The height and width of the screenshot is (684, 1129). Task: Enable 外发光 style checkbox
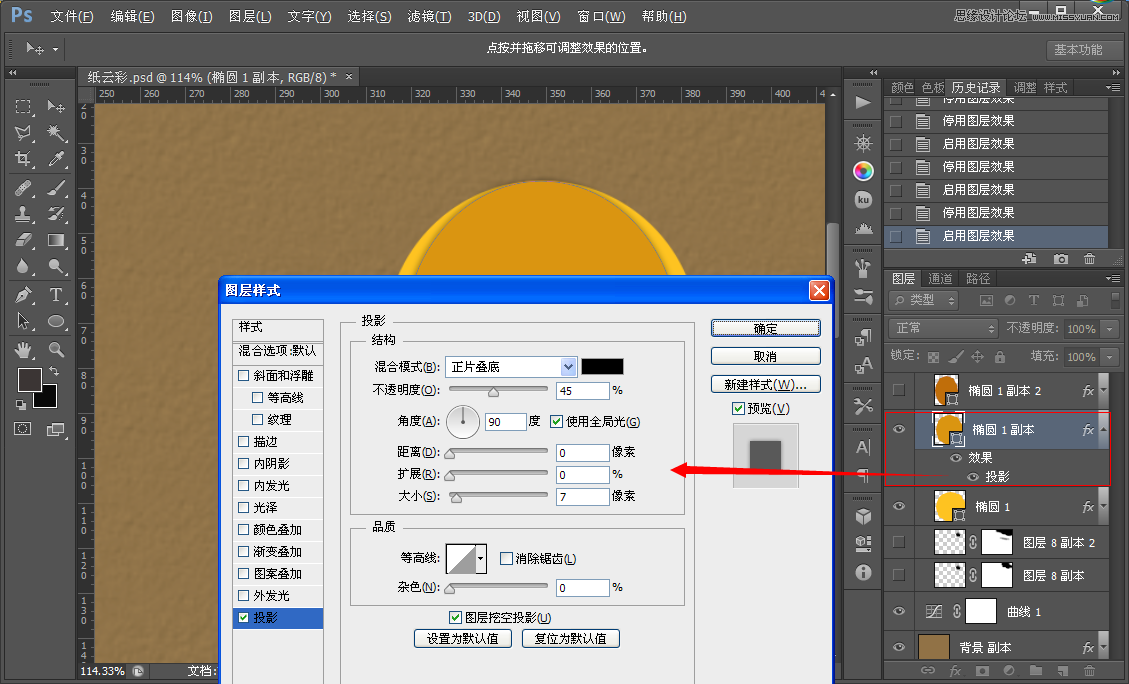point(243,595)
